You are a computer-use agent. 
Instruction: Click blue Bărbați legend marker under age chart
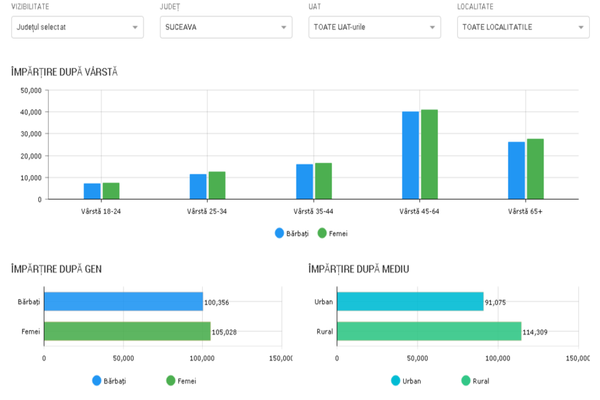[x=281, y=233]
